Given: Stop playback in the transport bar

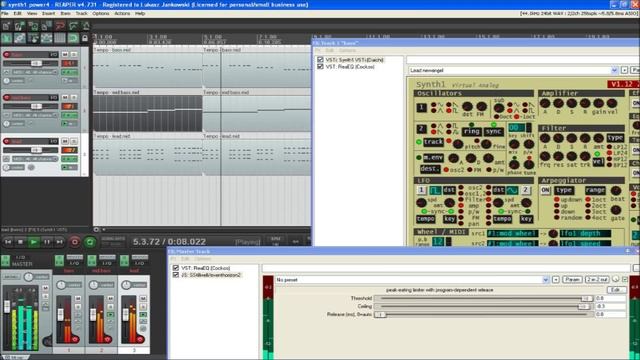Looking at the screenshot, I should (x=20, y=242).
